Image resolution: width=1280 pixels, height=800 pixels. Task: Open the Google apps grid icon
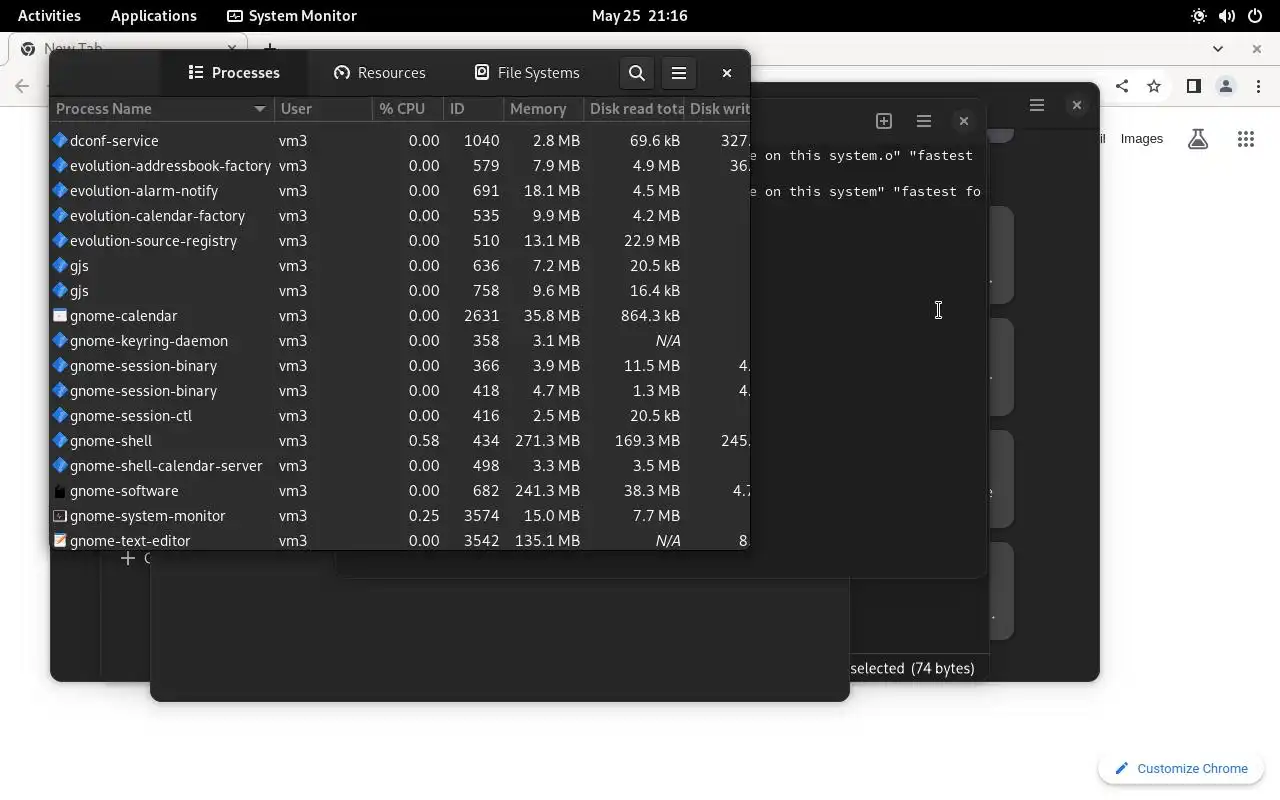coord(1246,139)
